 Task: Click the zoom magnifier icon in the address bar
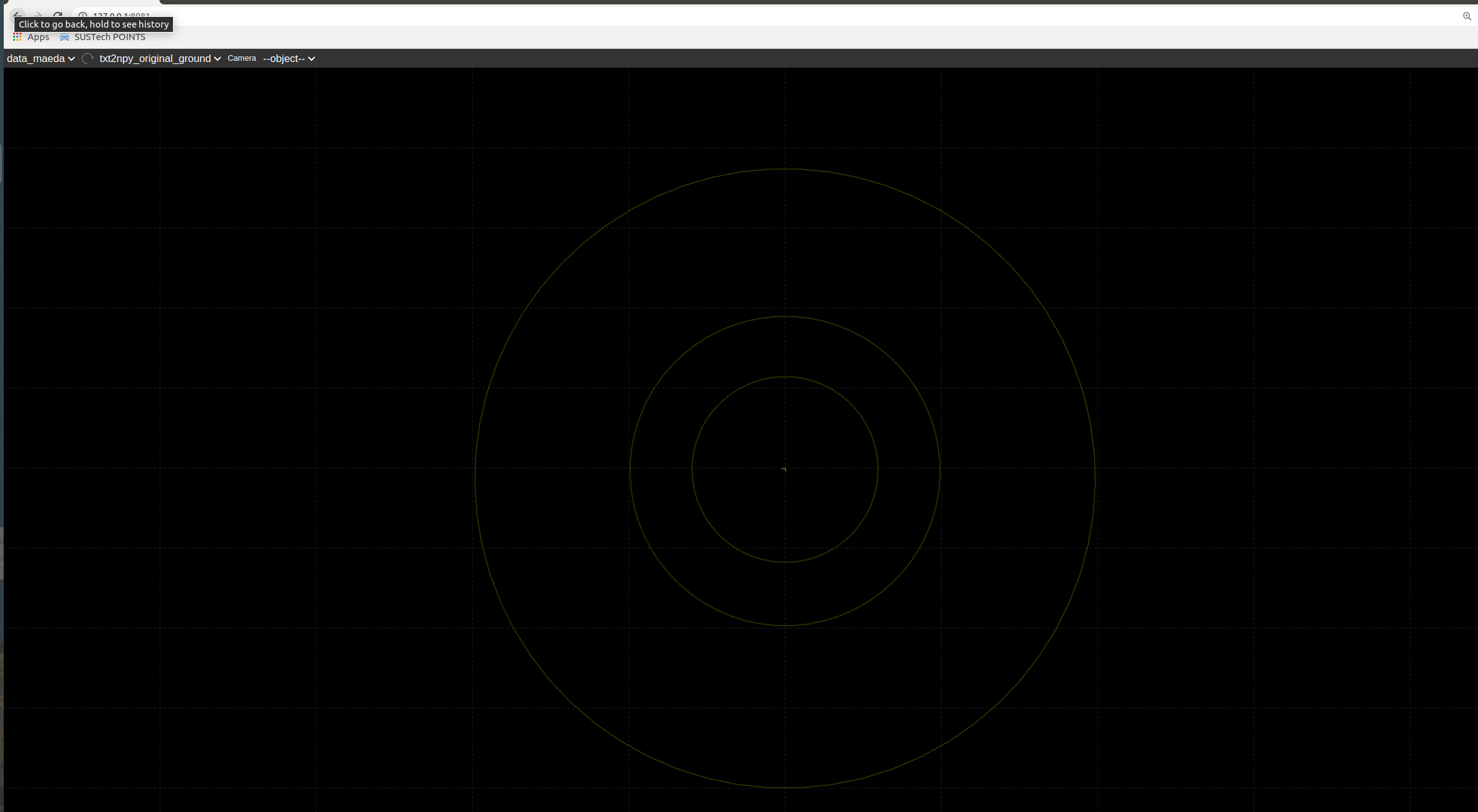1468,16
